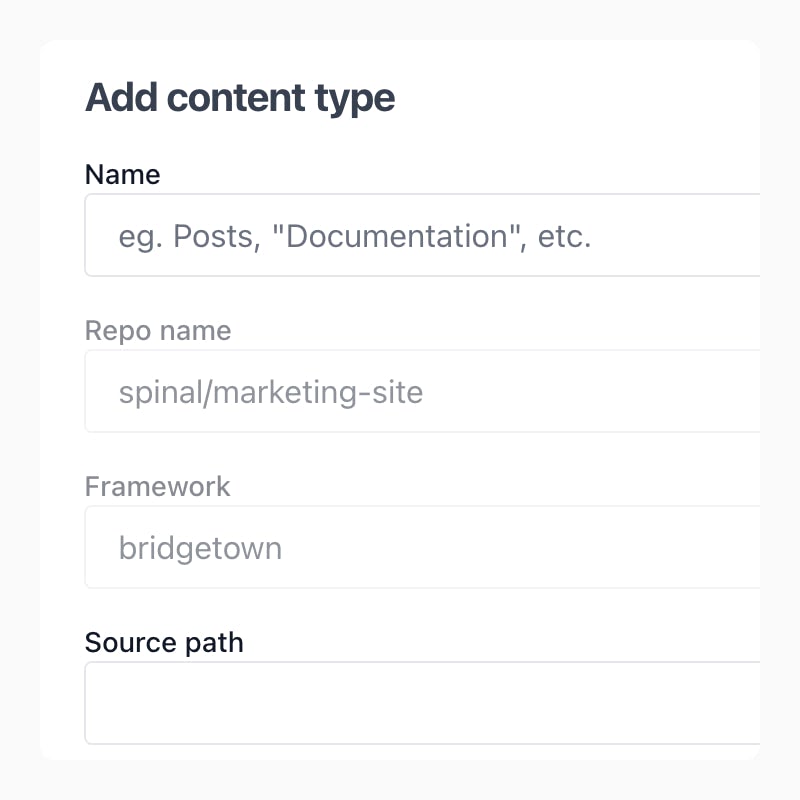
Task: Focus the empty Source path field
Action: click(x=422, y=703)
